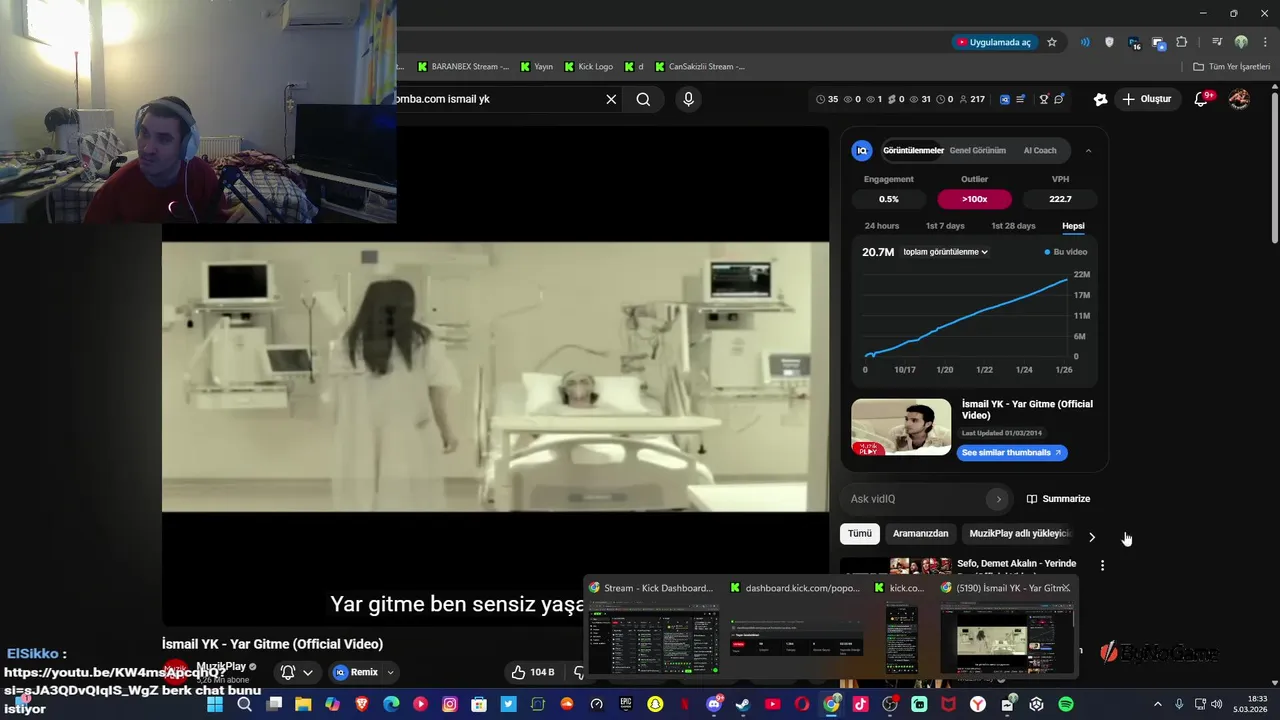Open the YouTube account avatar menu
The width and height of the screenshot is (1280, 720).
pos(1239,99)
